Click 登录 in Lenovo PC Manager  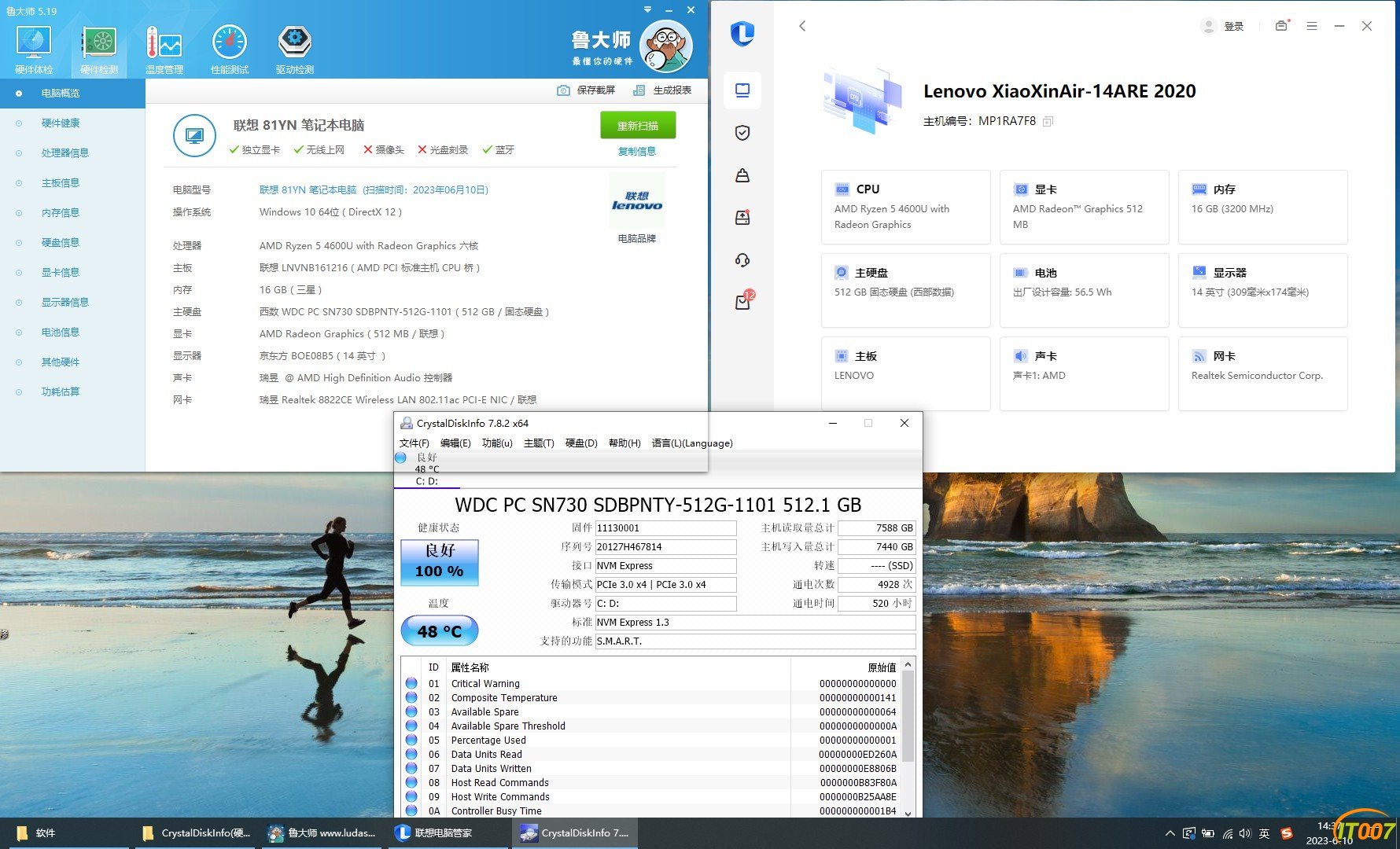(1234, 26)
